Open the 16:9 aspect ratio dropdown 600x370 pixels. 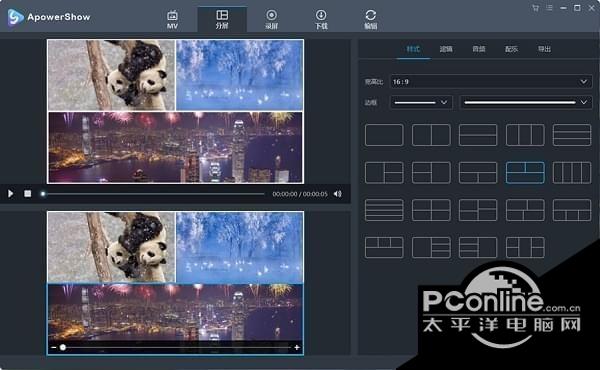(x=491, y=81)
